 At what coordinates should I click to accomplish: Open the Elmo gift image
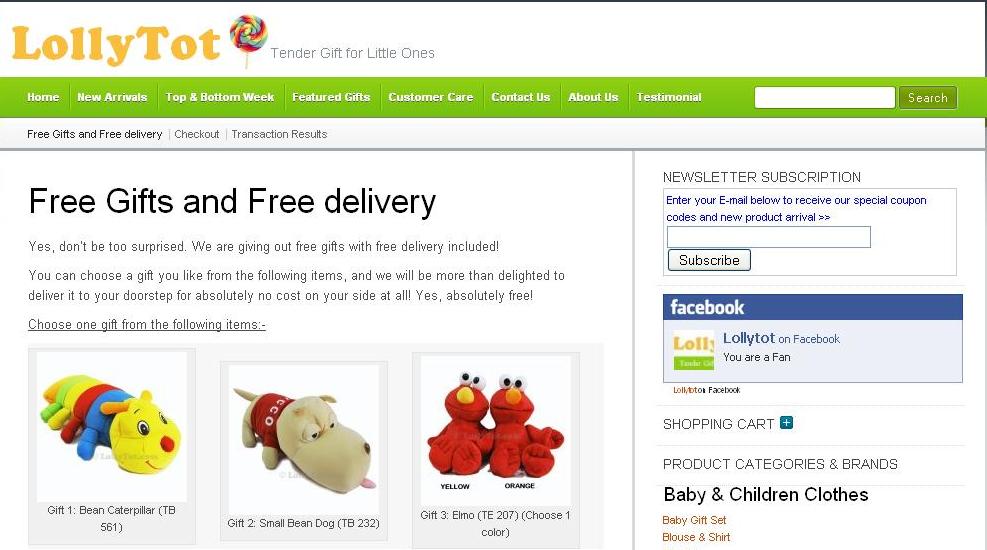[495, 430]
